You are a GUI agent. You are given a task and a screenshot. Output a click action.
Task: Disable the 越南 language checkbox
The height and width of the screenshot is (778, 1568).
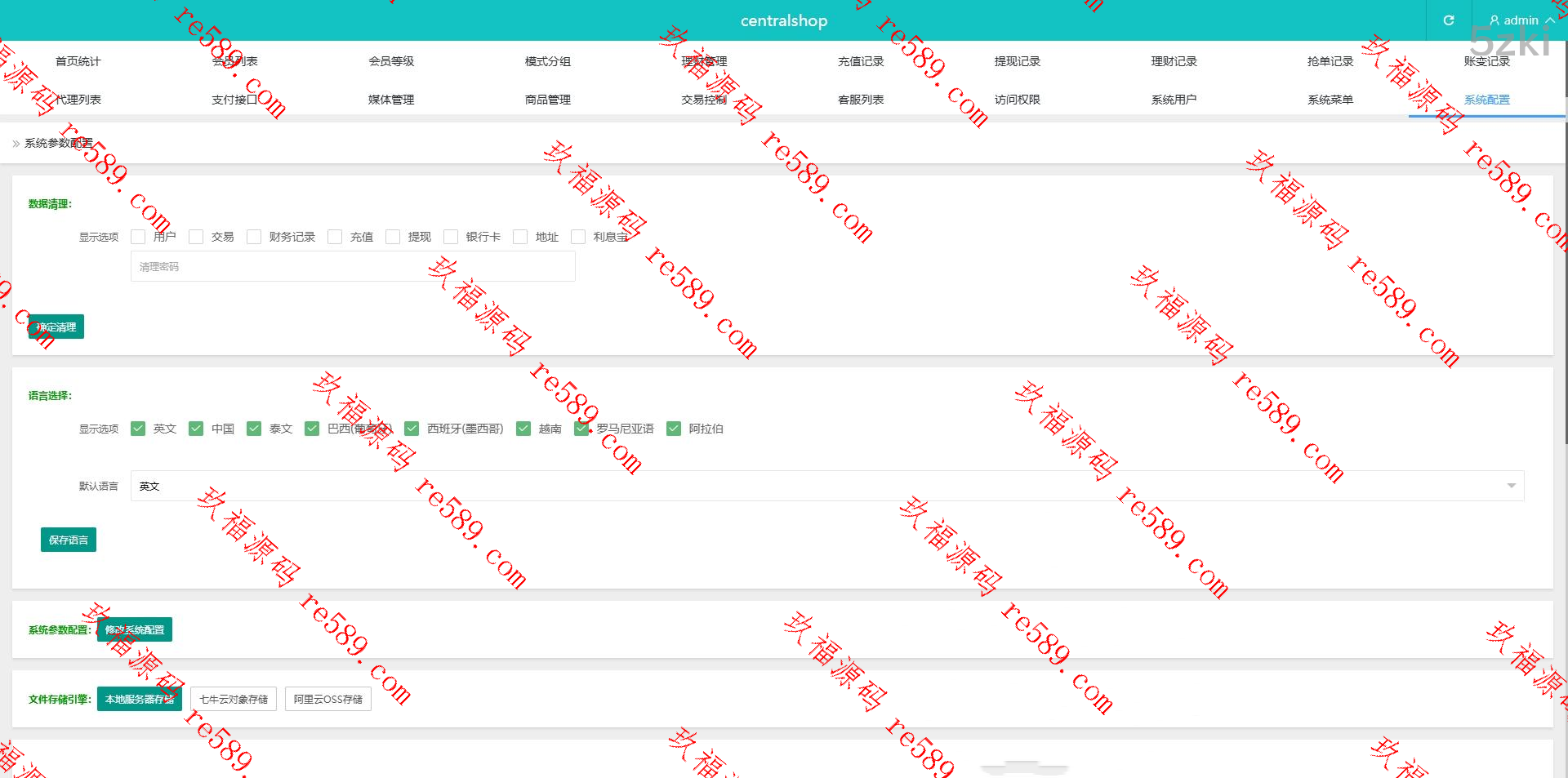tap(523, 429)
